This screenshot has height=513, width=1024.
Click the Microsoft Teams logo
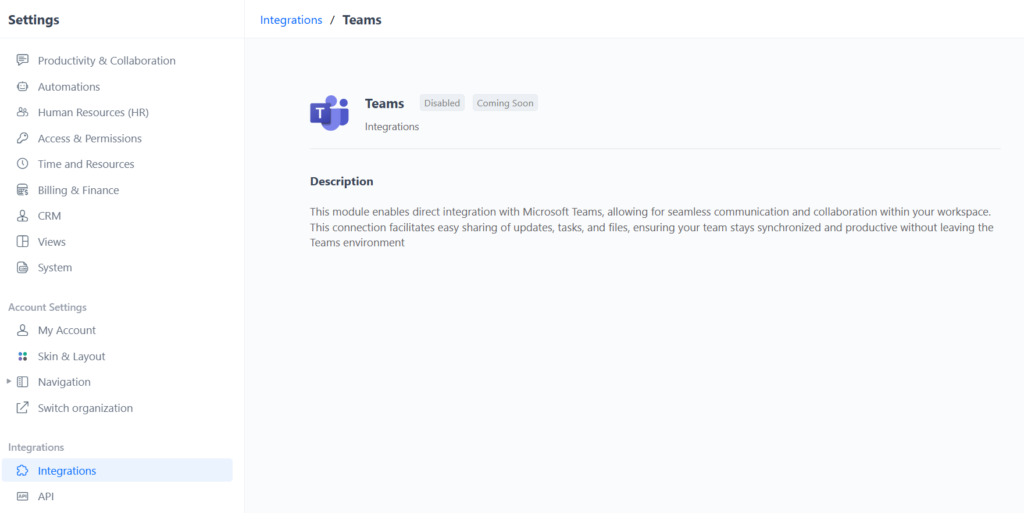pos(330,113)
